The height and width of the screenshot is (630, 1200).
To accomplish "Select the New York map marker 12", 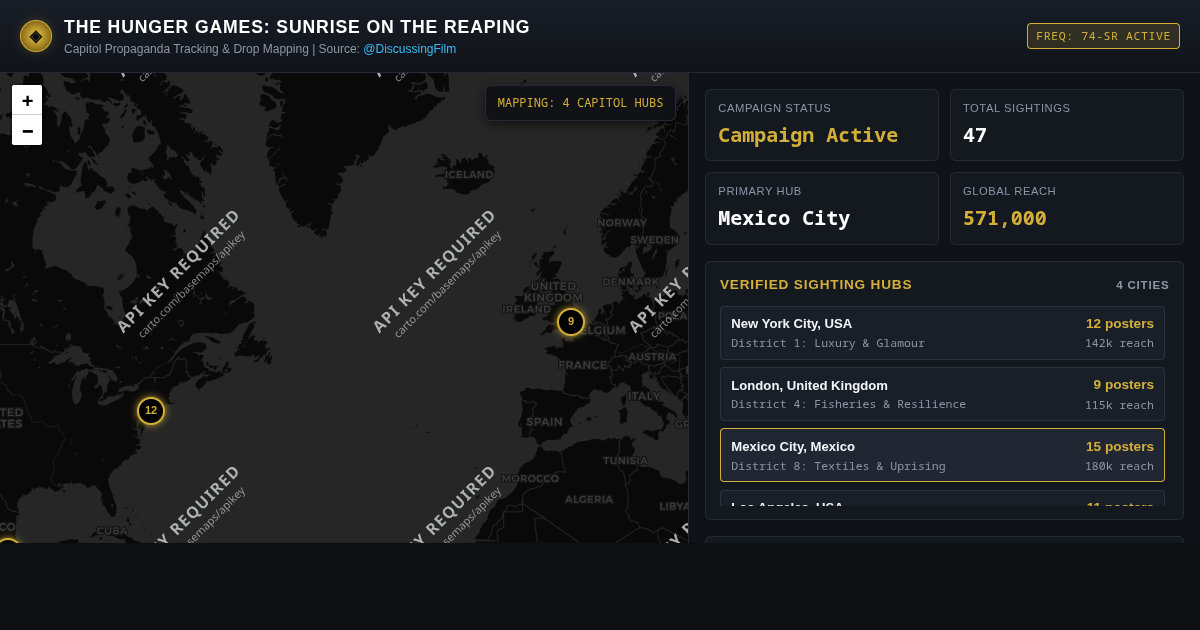I will tap(151, 411).
